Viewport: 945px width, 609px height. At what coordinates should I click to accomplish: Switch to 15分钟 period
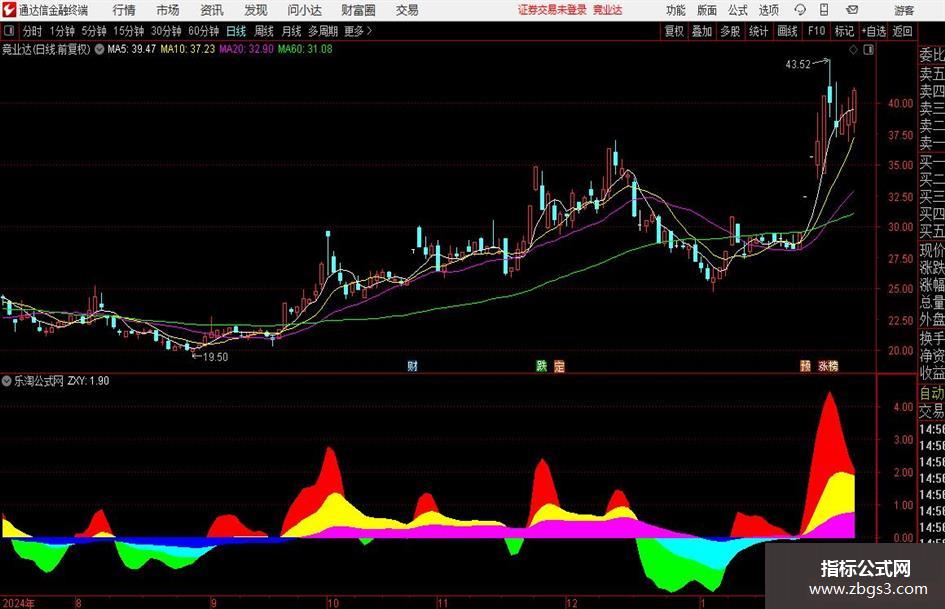click(x=129, y=31)
